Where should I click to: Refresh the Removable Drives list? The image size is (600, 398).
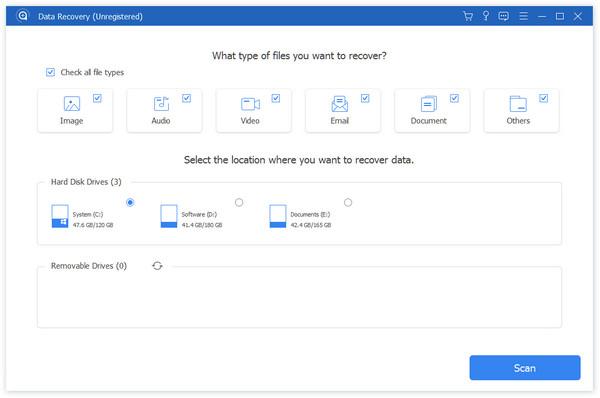click(x=157, y=266)
